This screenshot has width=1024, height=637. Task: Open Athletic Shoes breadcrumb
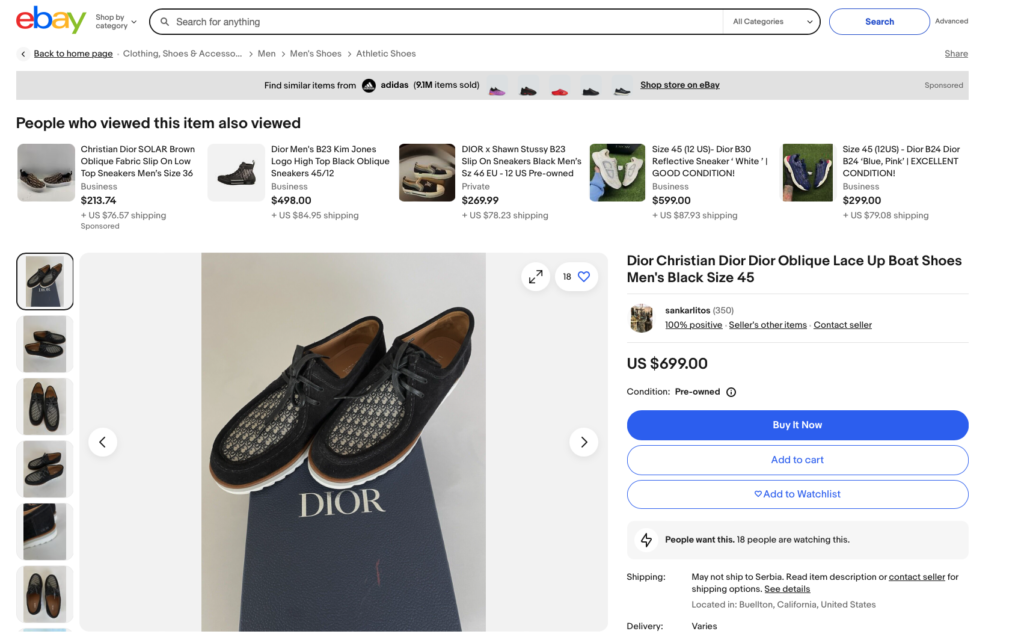click(386, 54)
